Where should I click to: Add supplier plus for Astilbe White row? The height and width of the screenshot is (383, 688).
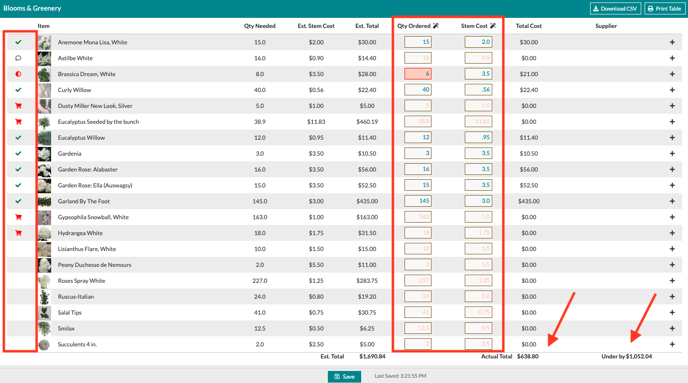click(672, 58)
